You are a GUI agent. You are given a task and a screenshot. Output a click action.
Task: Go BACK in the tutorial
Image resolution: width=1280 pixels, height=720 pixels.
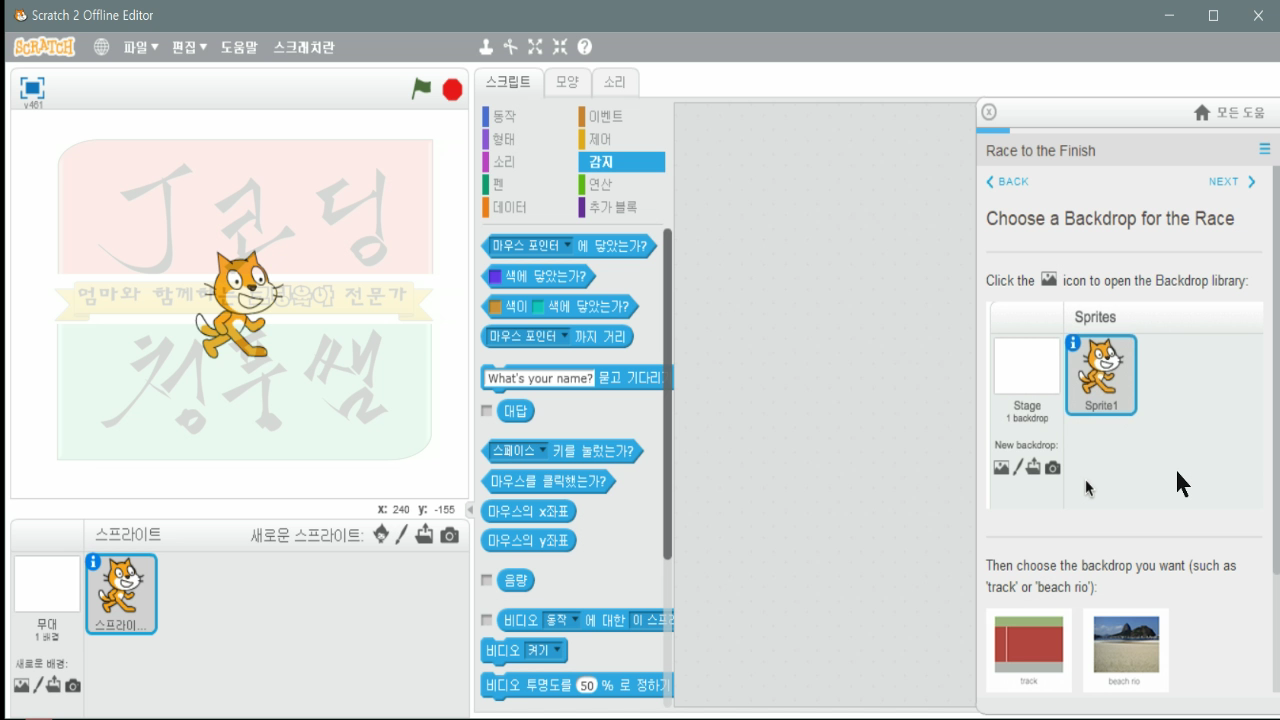coord(1007,182)
